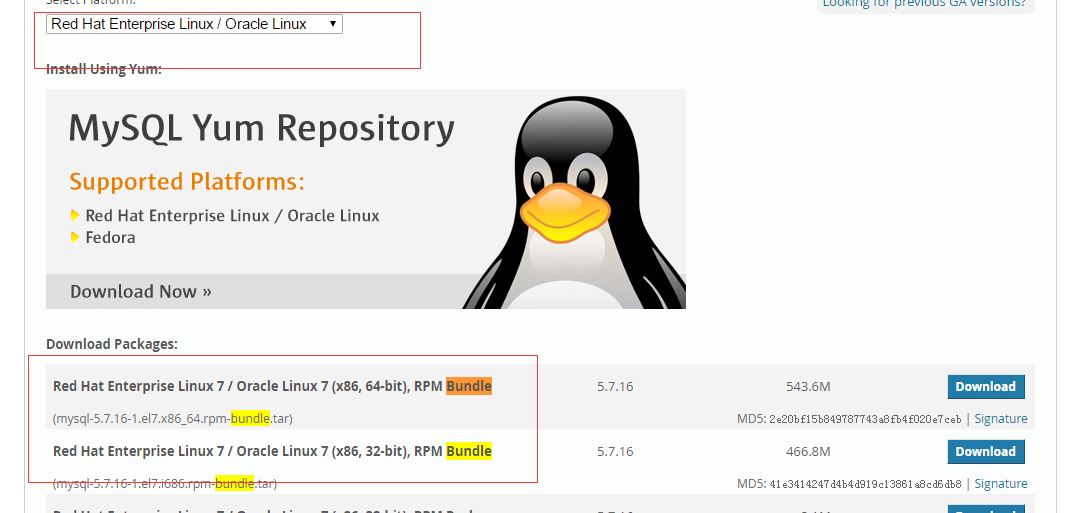Download the 32-bit RPM Bundle
Screen dimensions: 1092x513
coord(985,451)
